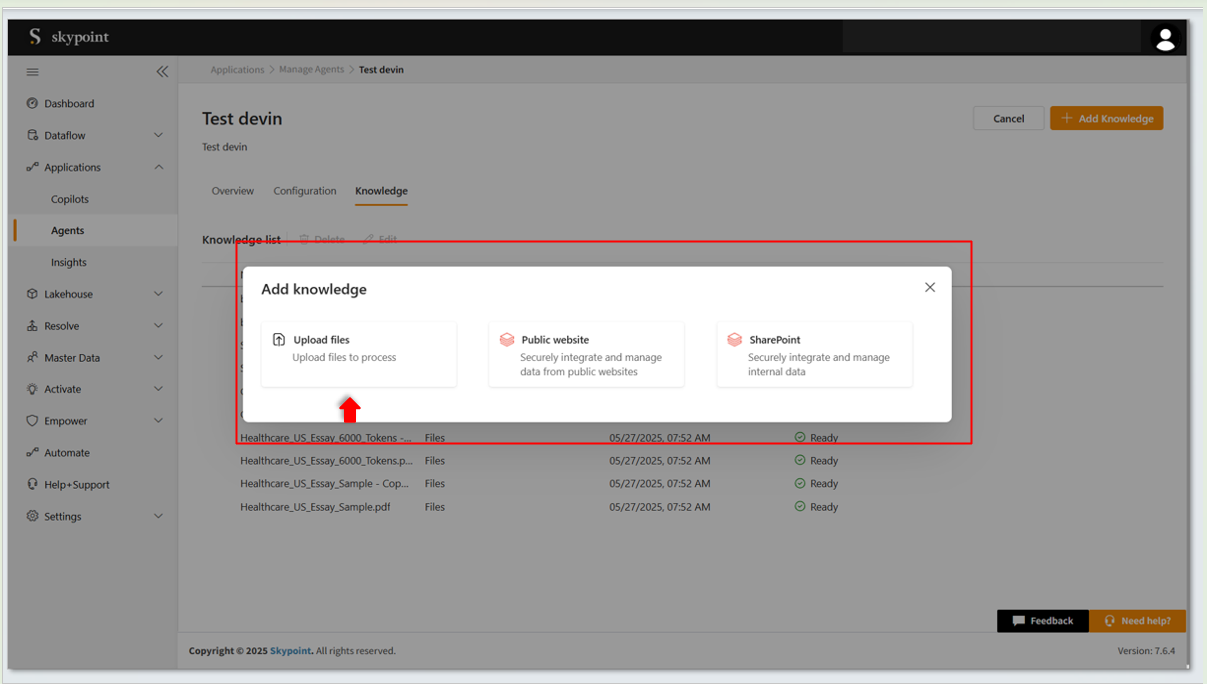
Task: Collapse sidebar with double-chevron icon
Action: click(x=162, y=72)
